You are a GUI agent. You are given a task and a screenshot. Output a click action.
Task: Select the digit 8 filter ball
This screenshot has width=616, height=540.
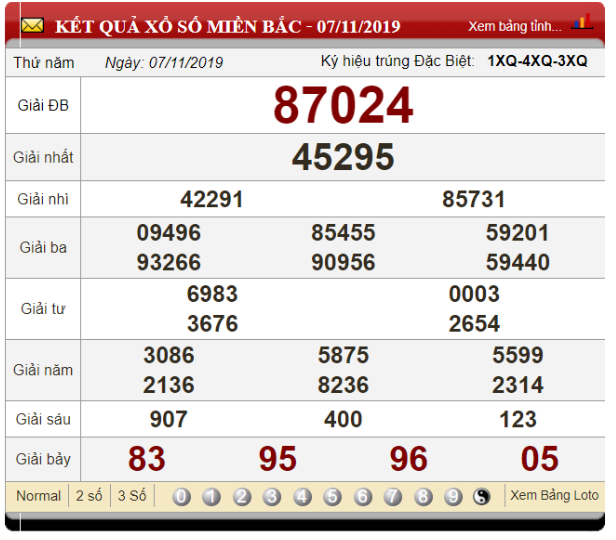click(x=423, y=496)
